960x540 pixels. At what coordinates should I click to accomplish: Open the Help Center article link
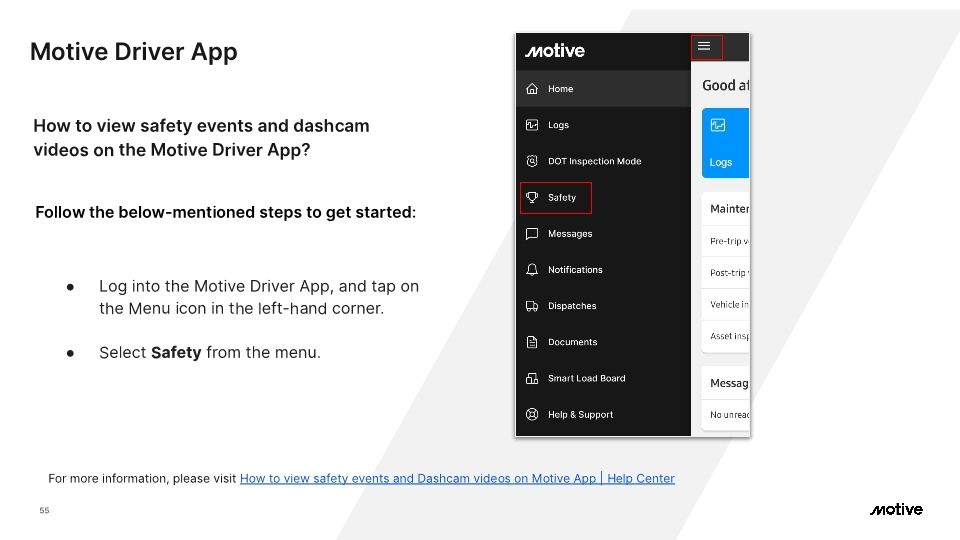pos(457,478)
